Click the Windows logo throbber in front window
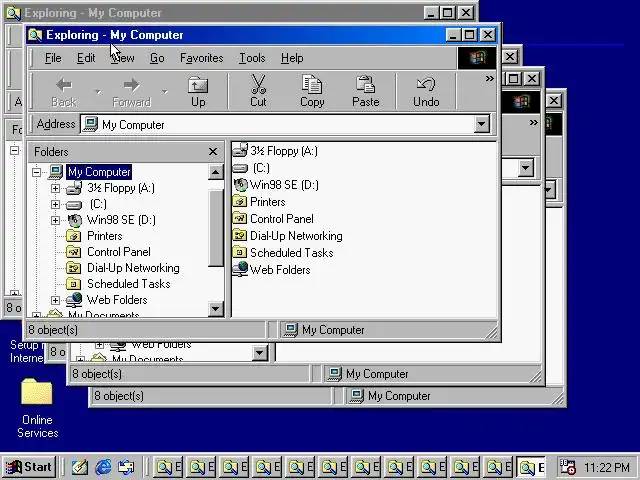Image resolution: width=640 pixels, height=480 pixels. [x=477, y=58]
